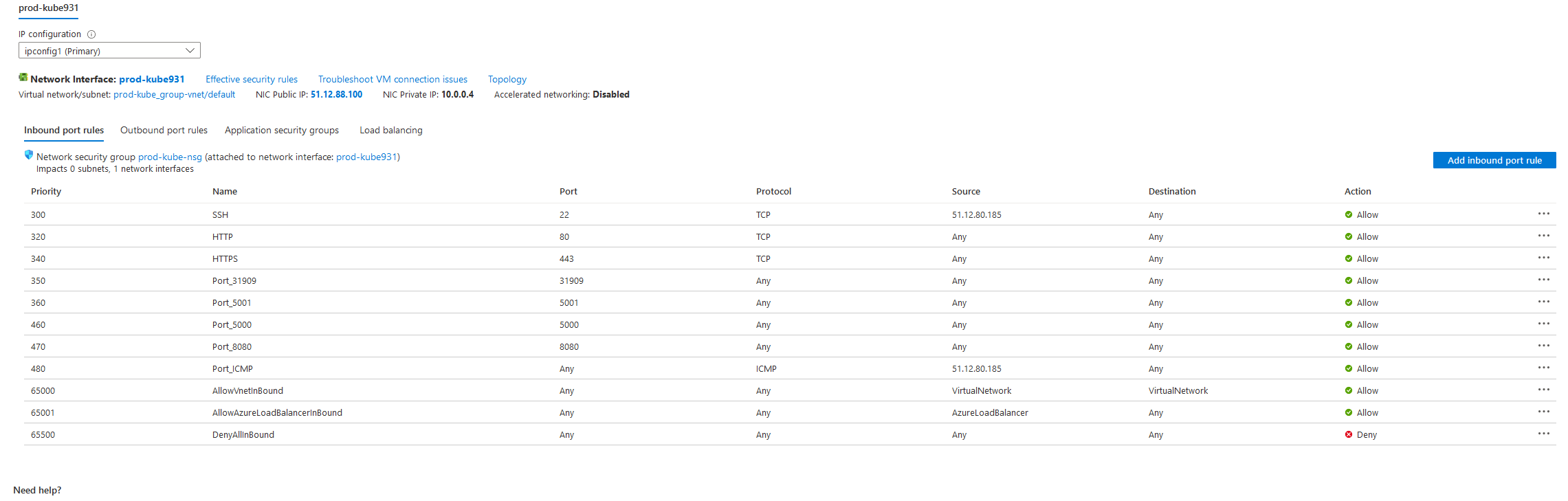
Task: Open Troubleshoot VM connection issues link
Action: pos(393,80)
